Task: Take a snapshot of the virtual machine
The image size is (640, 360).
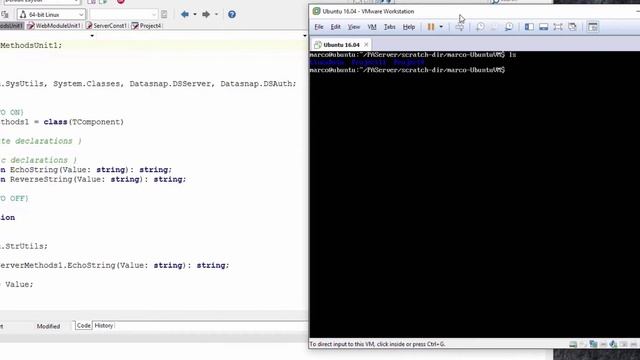Action: click(x=480, y=27)
